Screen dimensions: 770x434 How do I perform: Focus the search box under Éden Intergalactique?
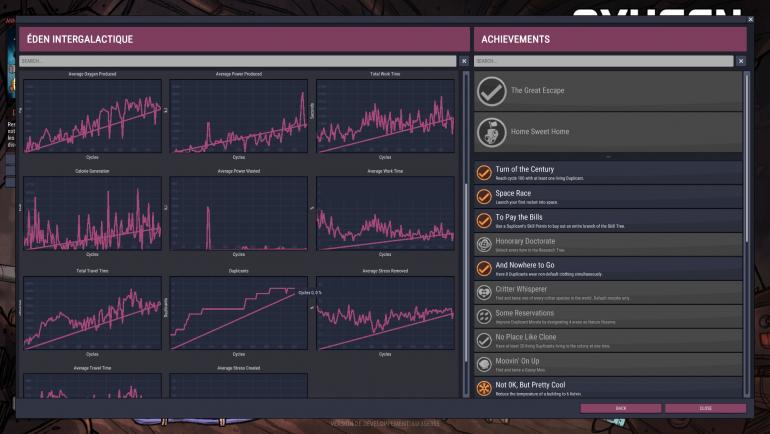point(238,61)
